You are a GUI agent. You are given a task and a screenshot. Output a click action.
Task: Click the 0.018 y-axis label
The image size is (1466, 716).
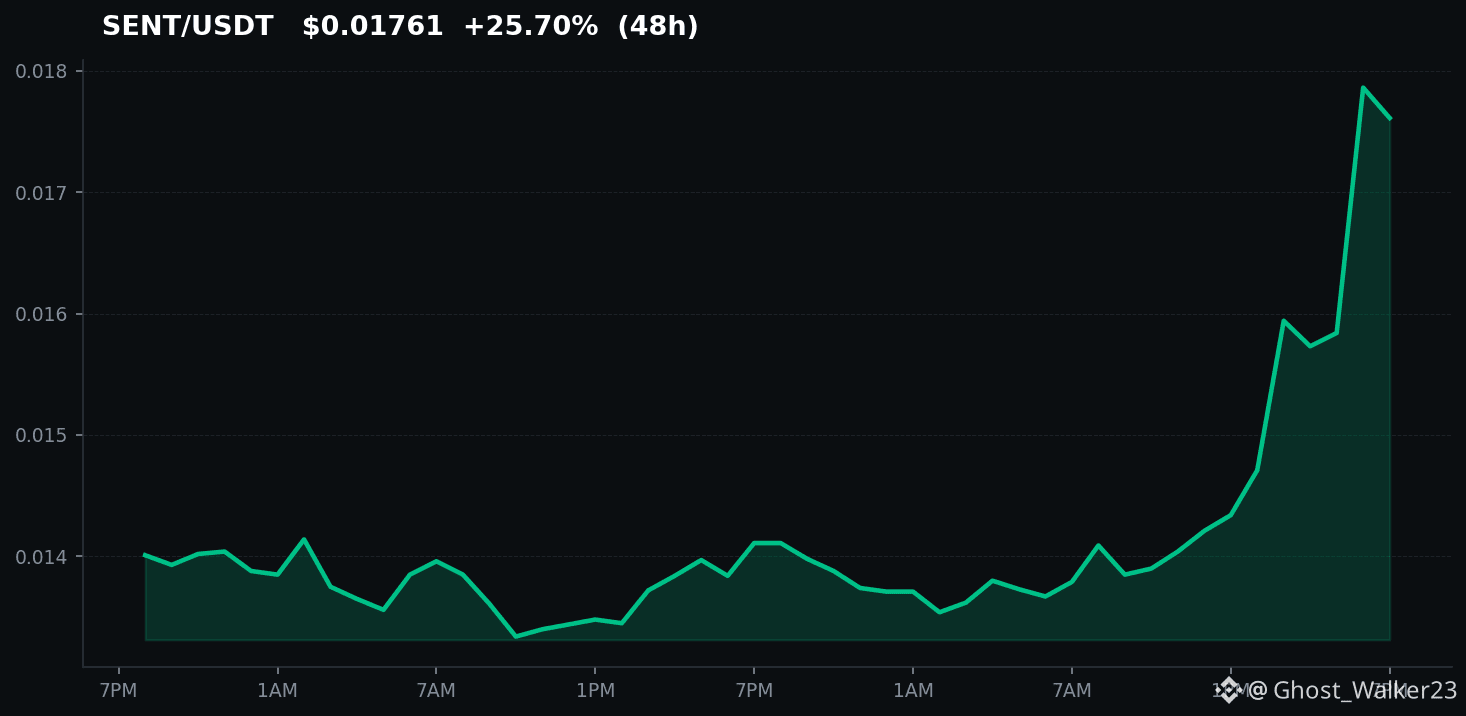click(x=41, y=71)
